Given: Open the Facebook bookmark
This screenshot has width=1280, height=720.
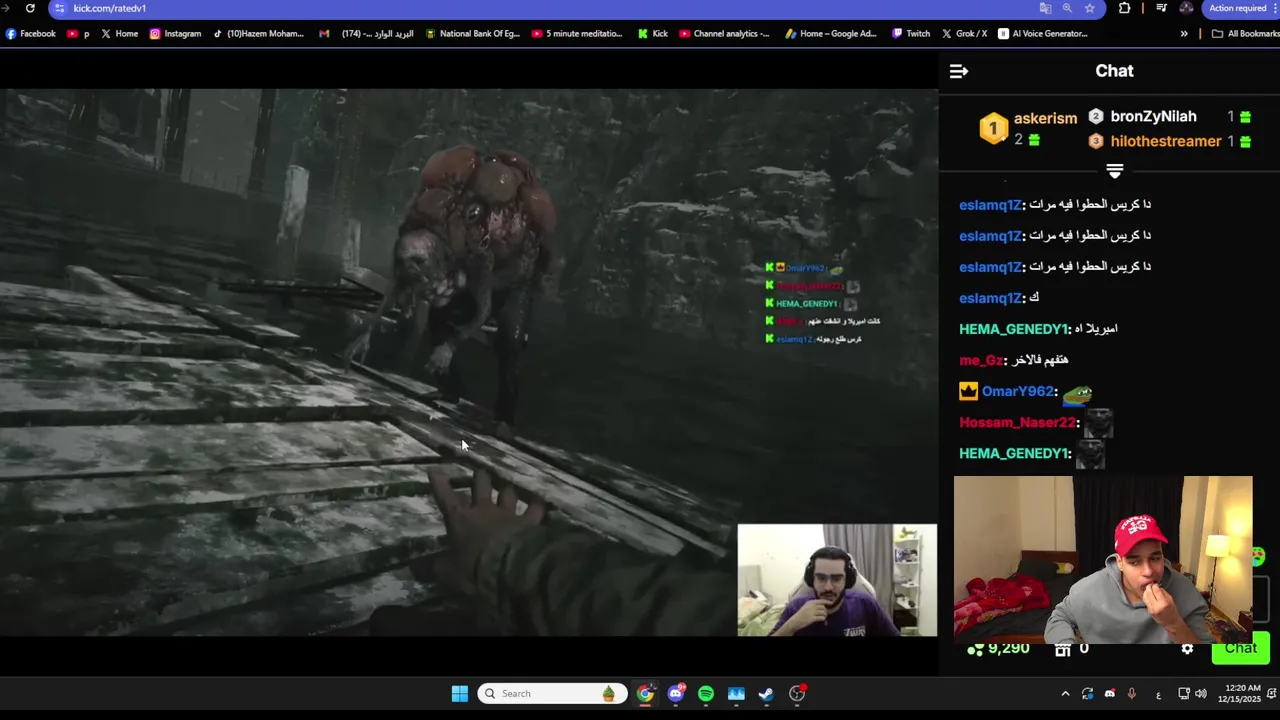Looking at the screenshot, I should pos(30,33).
